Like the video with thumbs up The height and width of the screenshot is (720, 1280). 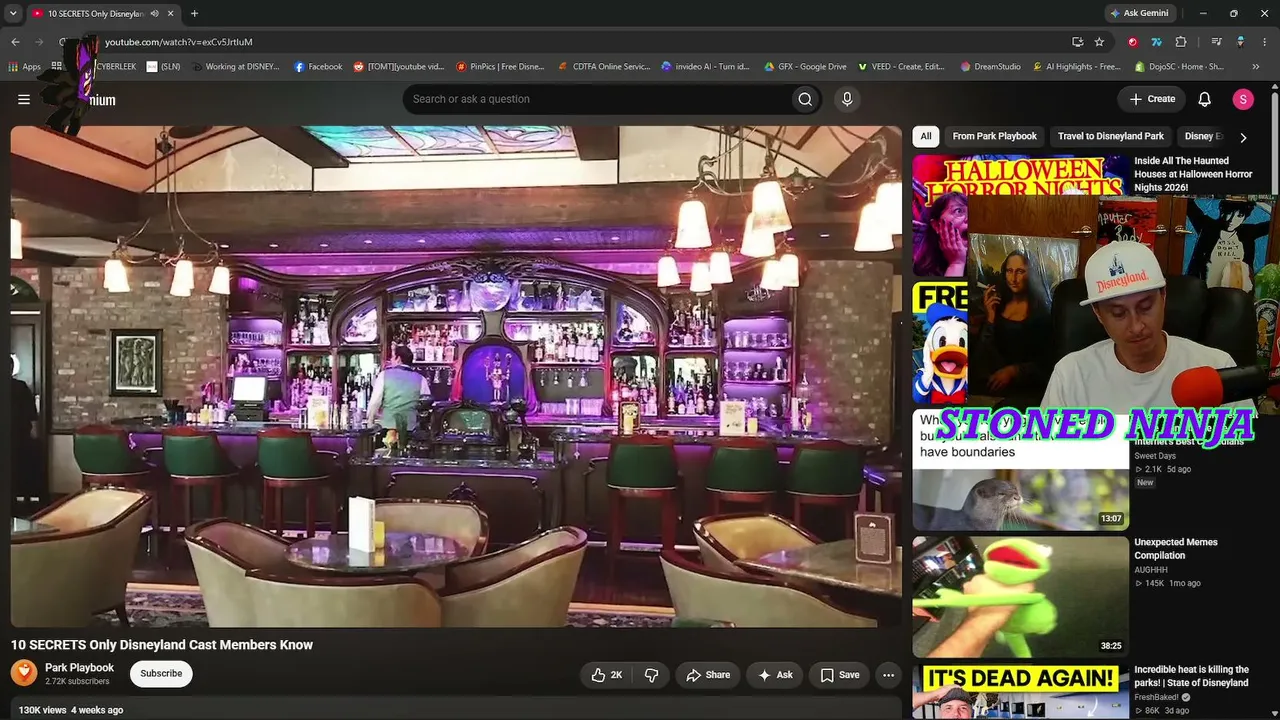pos(607,675)
